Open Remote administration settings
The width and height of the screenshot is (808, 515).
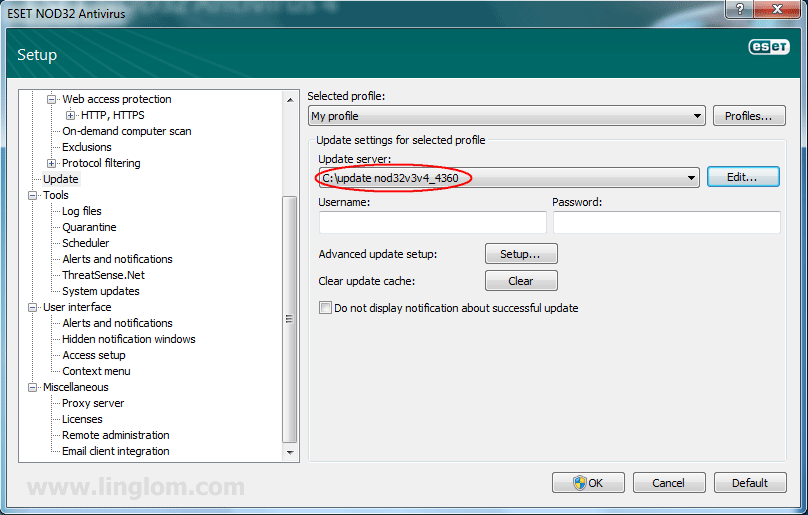click(x=115, y=435)
